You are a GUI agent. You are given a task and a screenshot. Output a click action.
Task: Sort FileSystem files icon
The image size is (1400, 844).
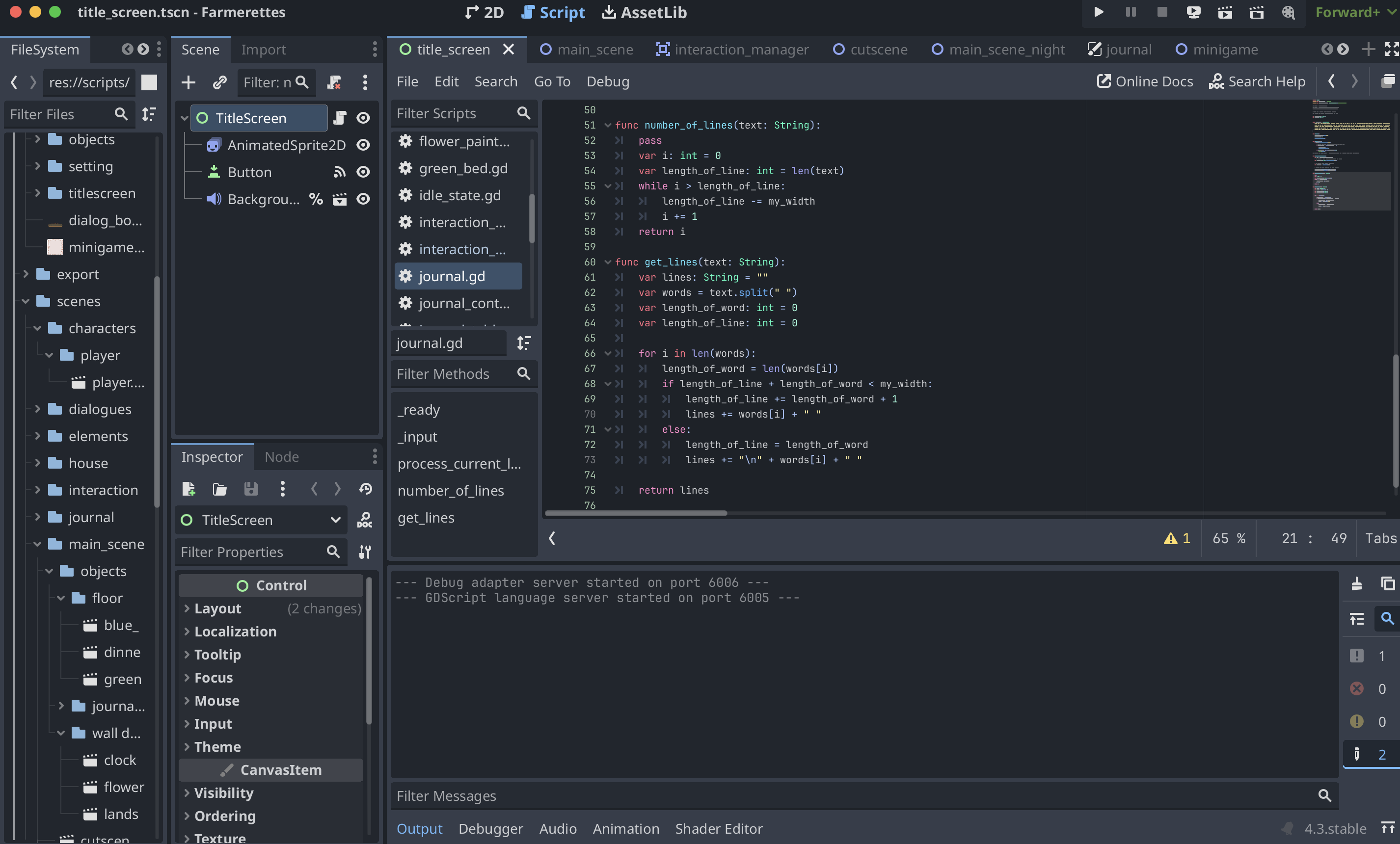click(149, 114)
